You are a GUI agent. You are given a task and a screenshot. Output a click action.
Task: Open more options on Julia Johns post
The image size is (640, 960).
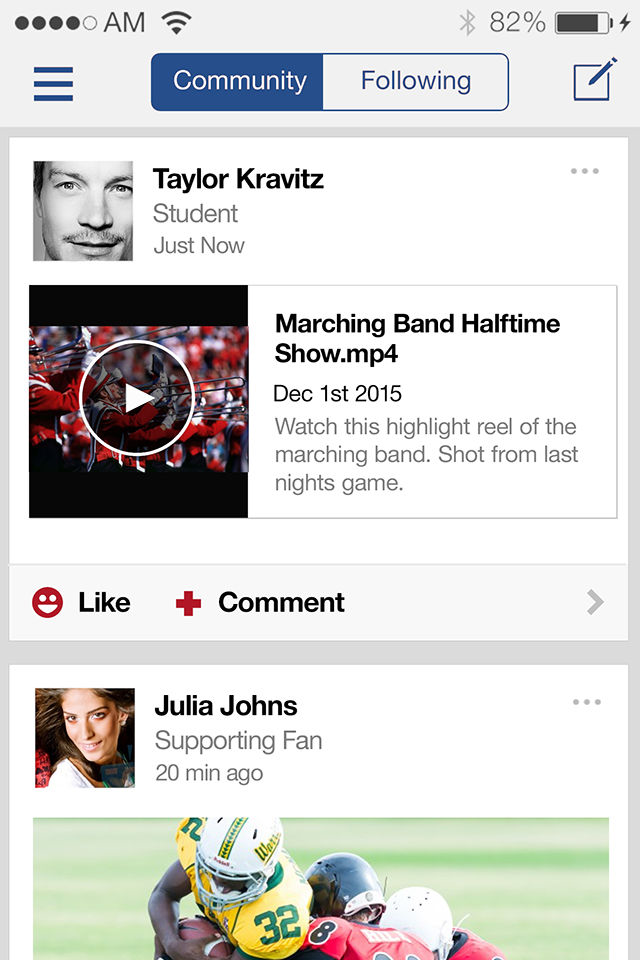click(x=586, y=702)
